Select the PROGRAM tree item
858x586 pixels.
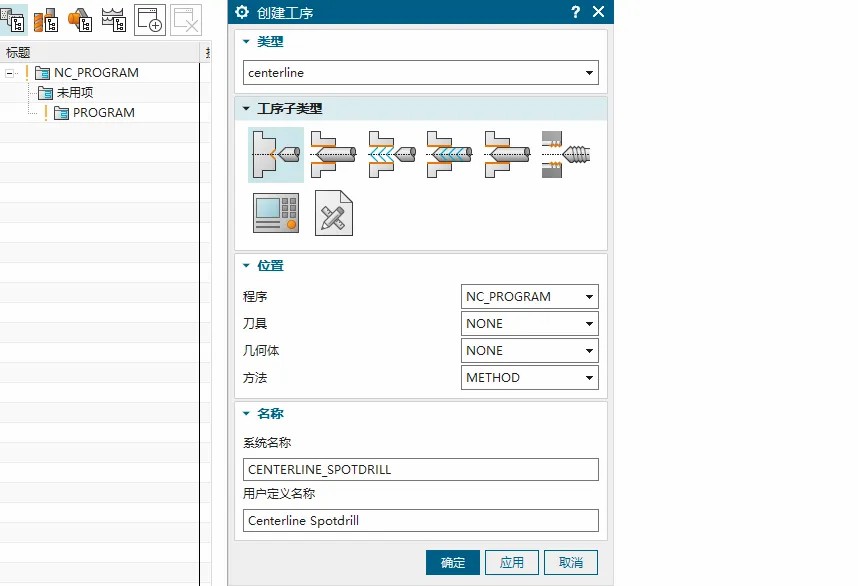[103, 113]
